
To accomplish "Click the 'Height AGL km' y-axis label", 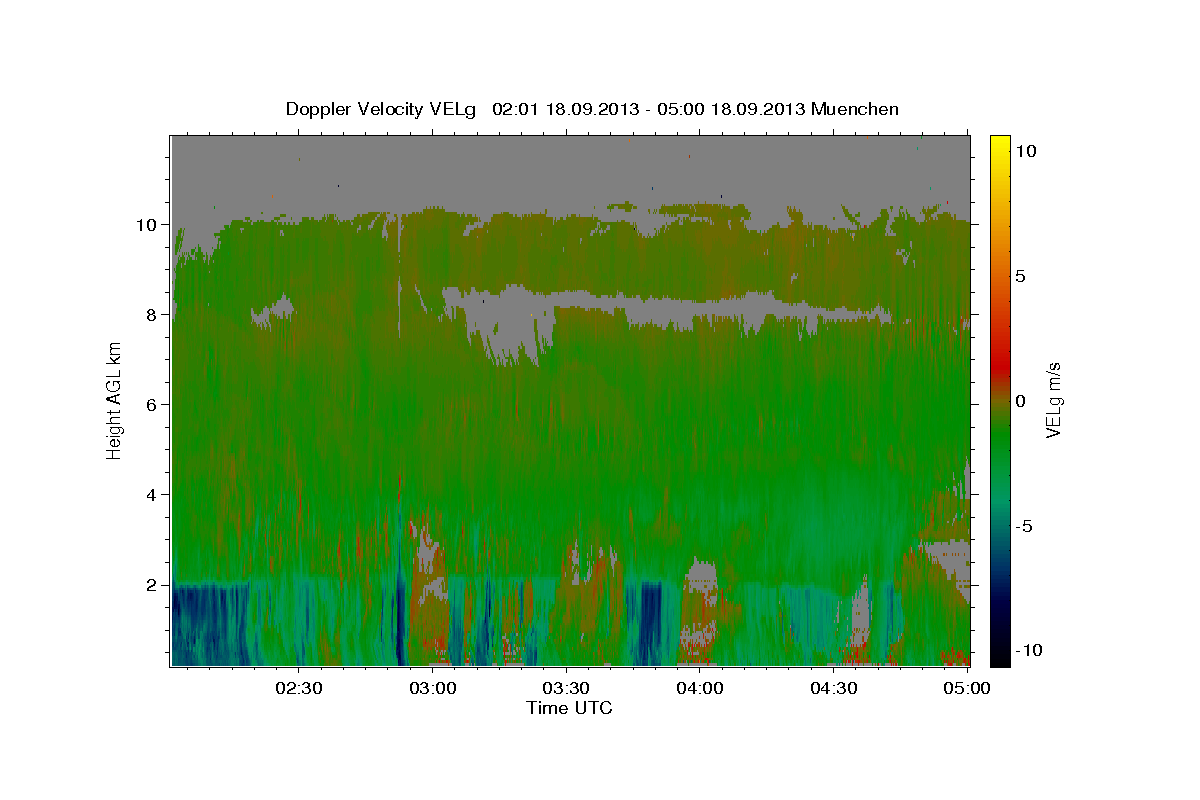I will (x=115, y=399).
